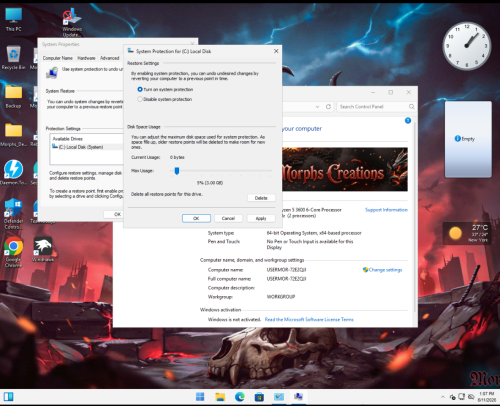Image resolution: width=500 pixels, height=406 pixels.
Task: Click the Morphs Creations banner image
Action: coord(345,169)
